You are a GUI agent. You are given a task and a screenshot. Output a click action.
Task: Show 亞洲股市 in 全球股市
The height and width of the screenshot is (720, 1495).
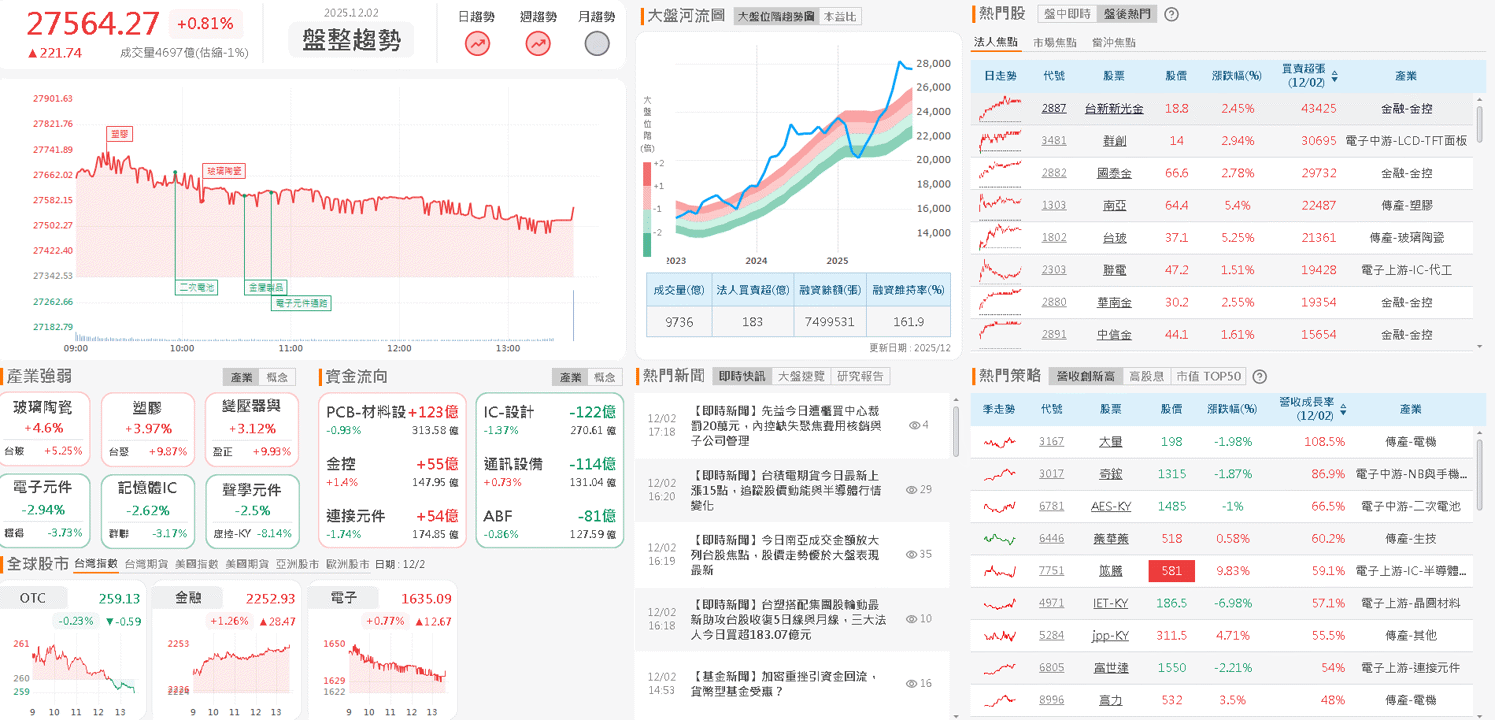[297, 564]
